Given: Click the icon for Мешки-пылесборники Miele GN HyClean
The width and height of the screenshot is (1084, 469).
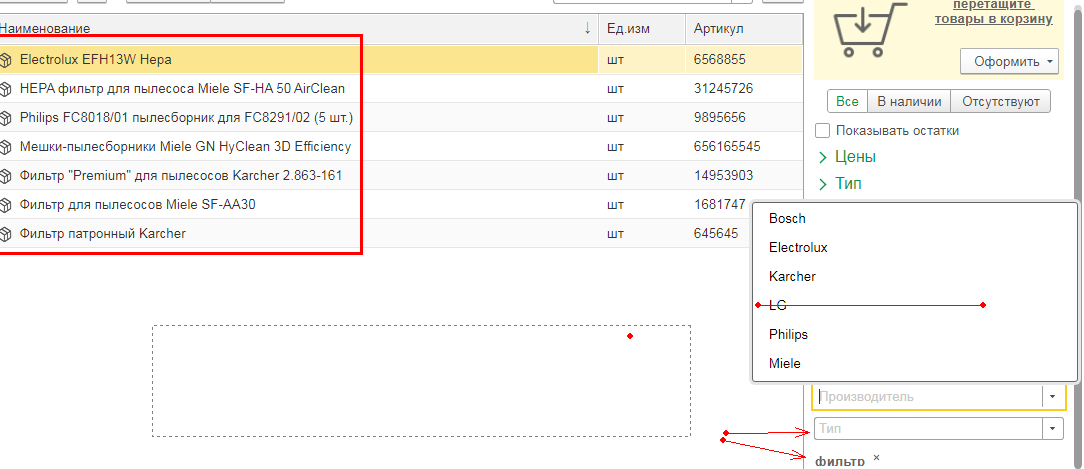Looking at the screenshot, I should point(7,147).
